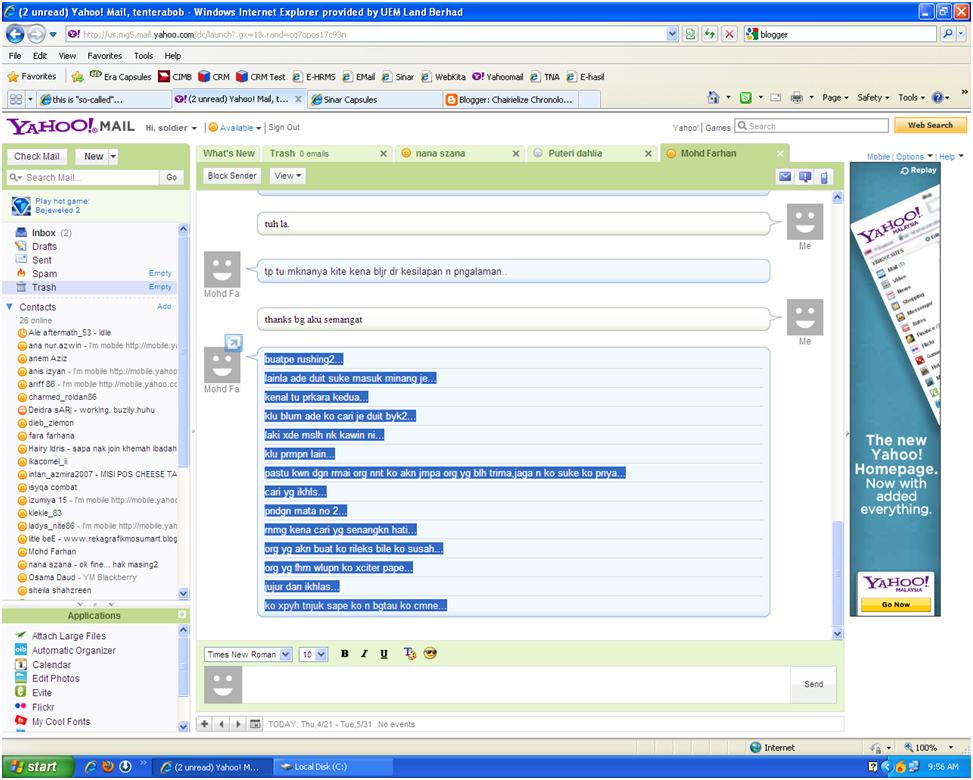Image resolution: width=973 pixels, height=780 pixels.
Task: Click the conversation scrollbar down arrow
Action: coord(837,634)
